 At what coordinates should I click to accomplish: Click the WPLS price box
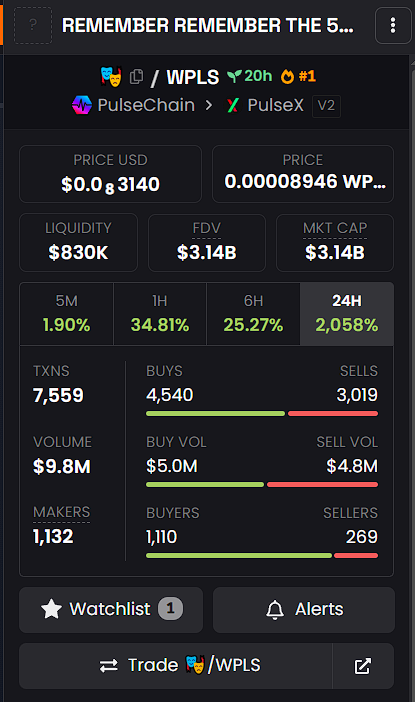303,174
